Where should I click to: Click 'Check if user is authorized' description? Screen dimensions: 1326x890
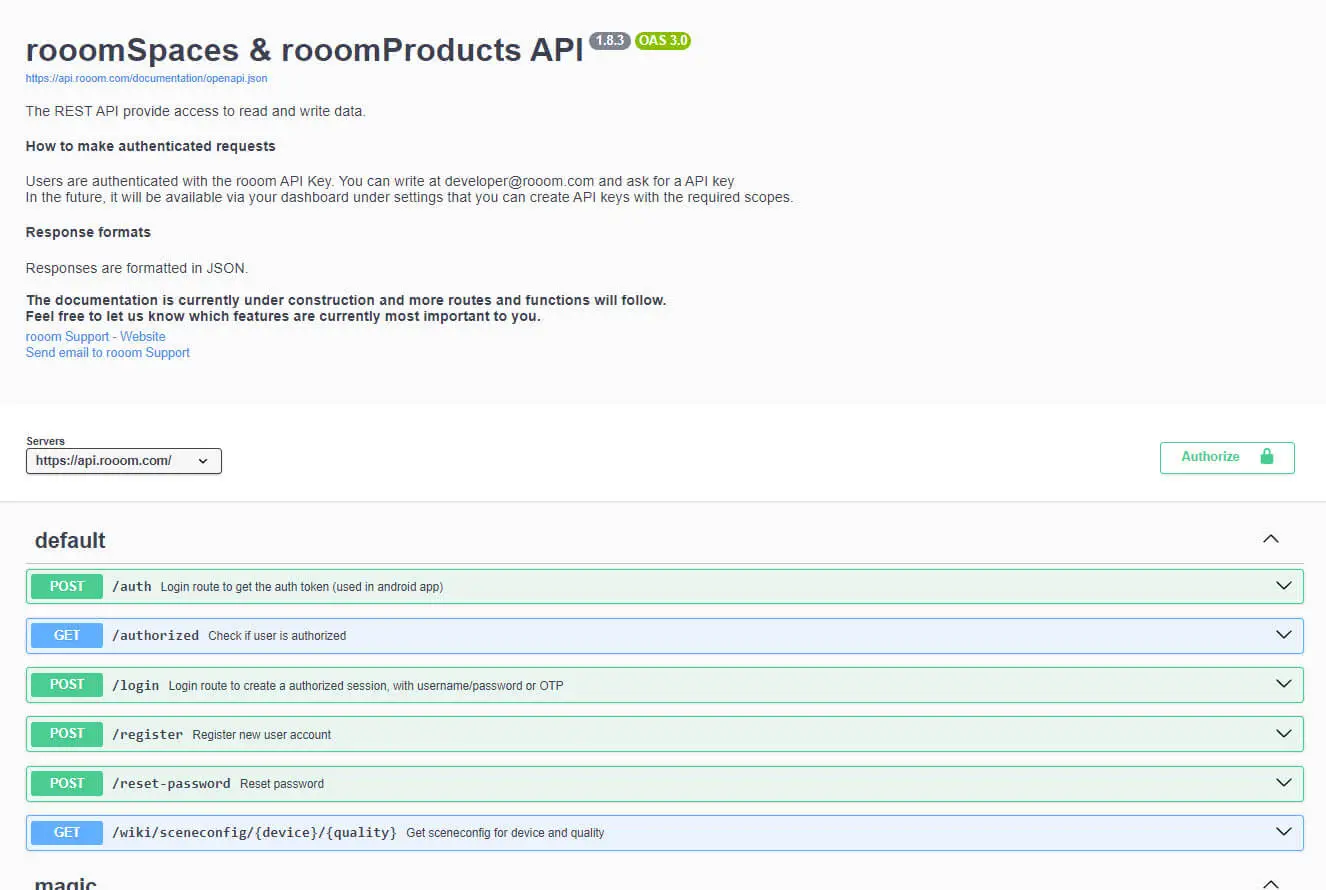pyautogui.click(x=277, y=636)
